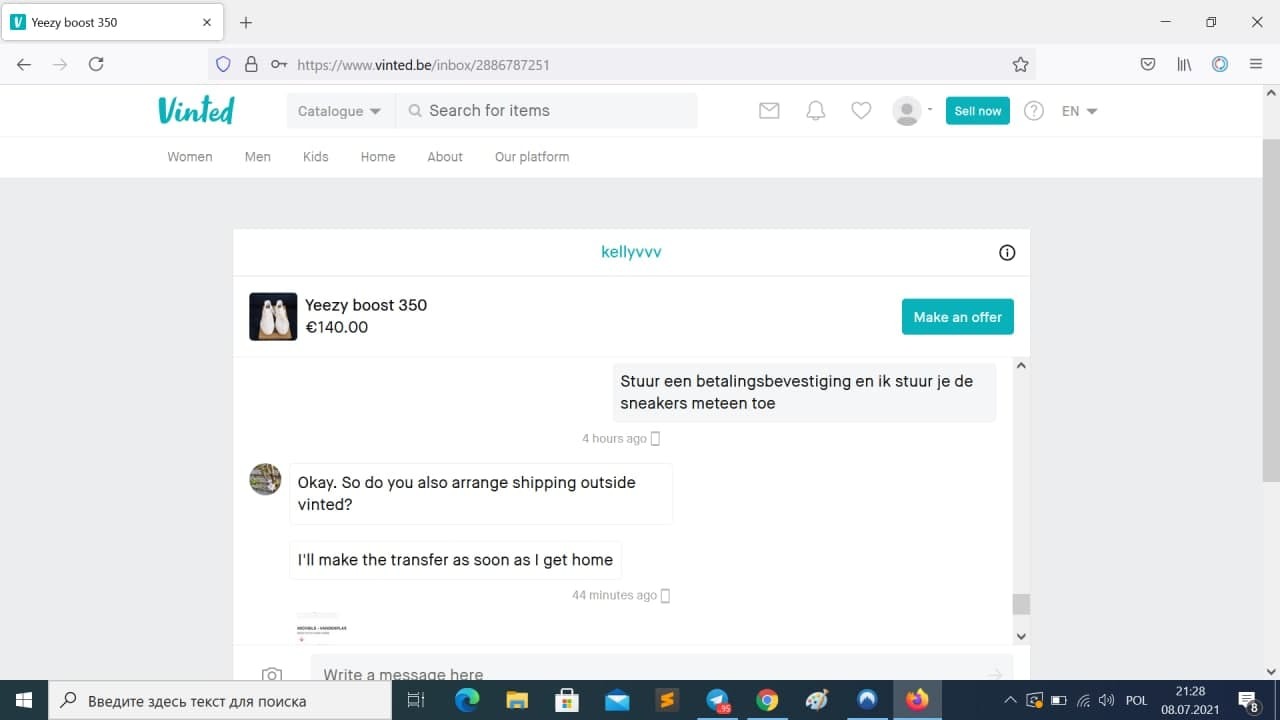1280x720 pixels.
Task: Expand the Catalogue dropdown
Action: point(340,111)
